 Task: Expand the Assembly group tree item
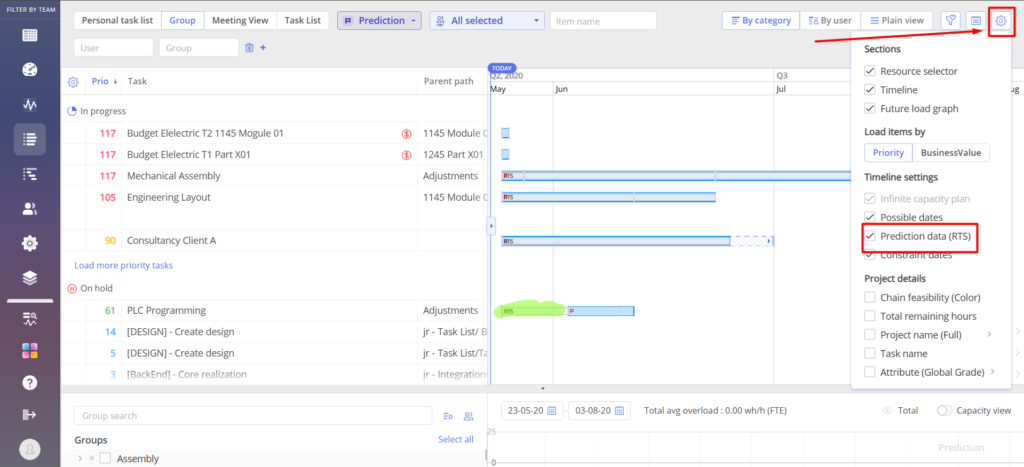(x=79, y=458)
